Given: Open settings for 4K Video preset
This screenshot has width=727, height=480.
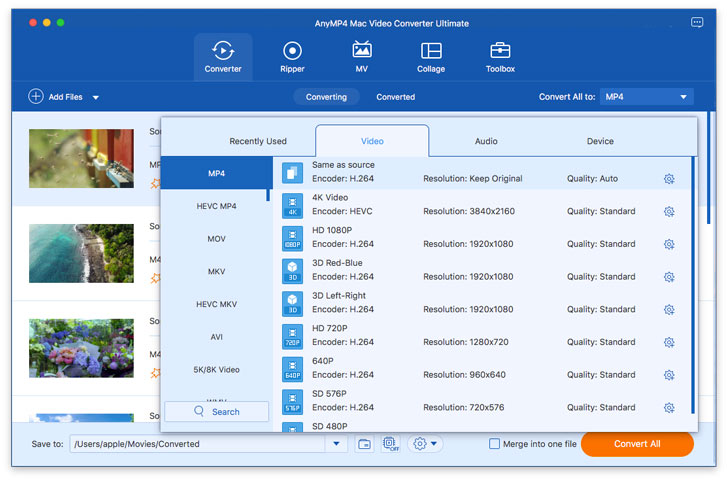Looking at the screenshot, I should (669, 212).
